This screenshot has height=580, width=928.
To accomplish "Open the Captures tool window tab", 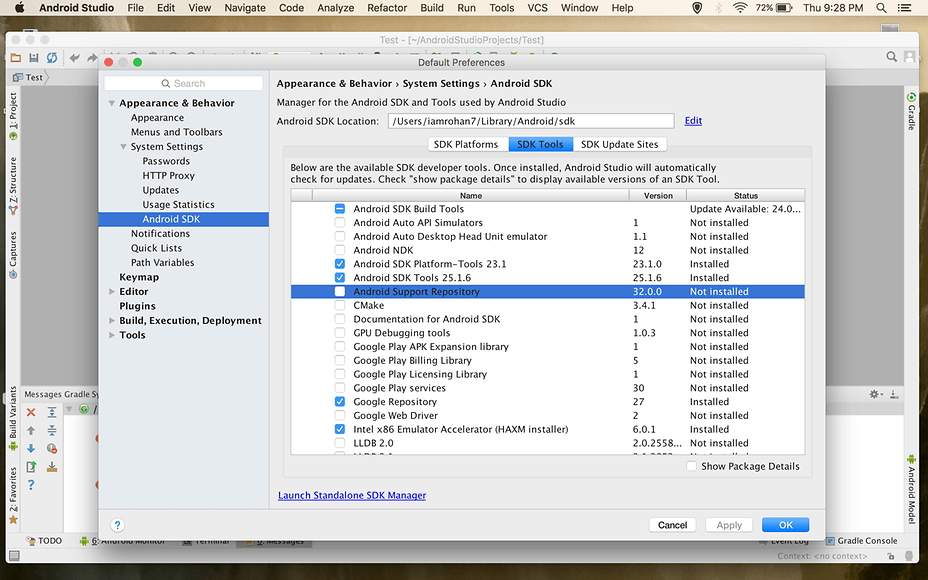I will pos(13,255).
